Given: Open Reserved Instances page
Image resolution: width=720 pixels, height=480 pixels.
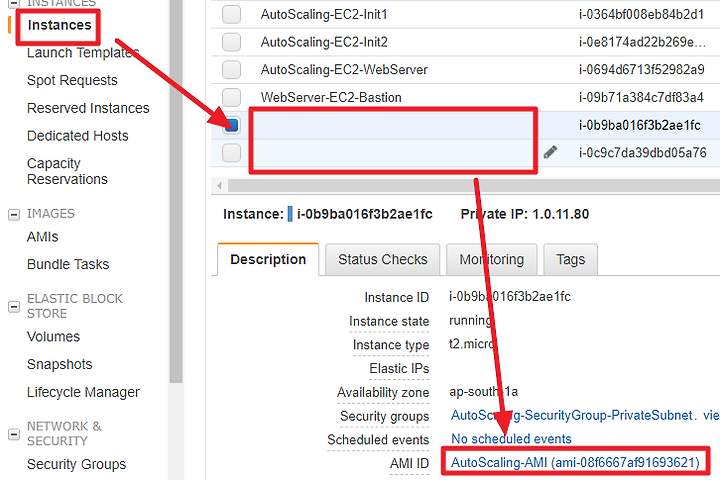Looking at the screenshot, I should coord(88,108).
